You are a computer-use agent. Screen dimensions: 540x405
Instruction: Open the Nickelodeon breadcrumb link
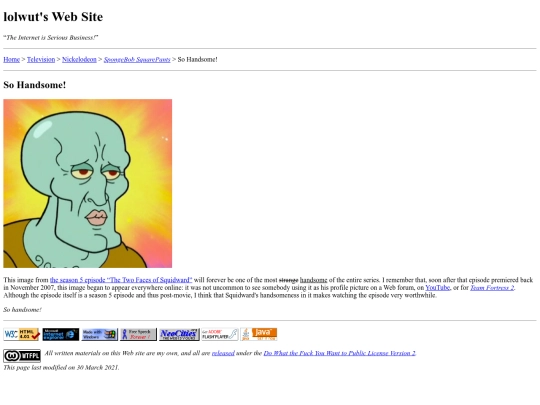[79, 59]
